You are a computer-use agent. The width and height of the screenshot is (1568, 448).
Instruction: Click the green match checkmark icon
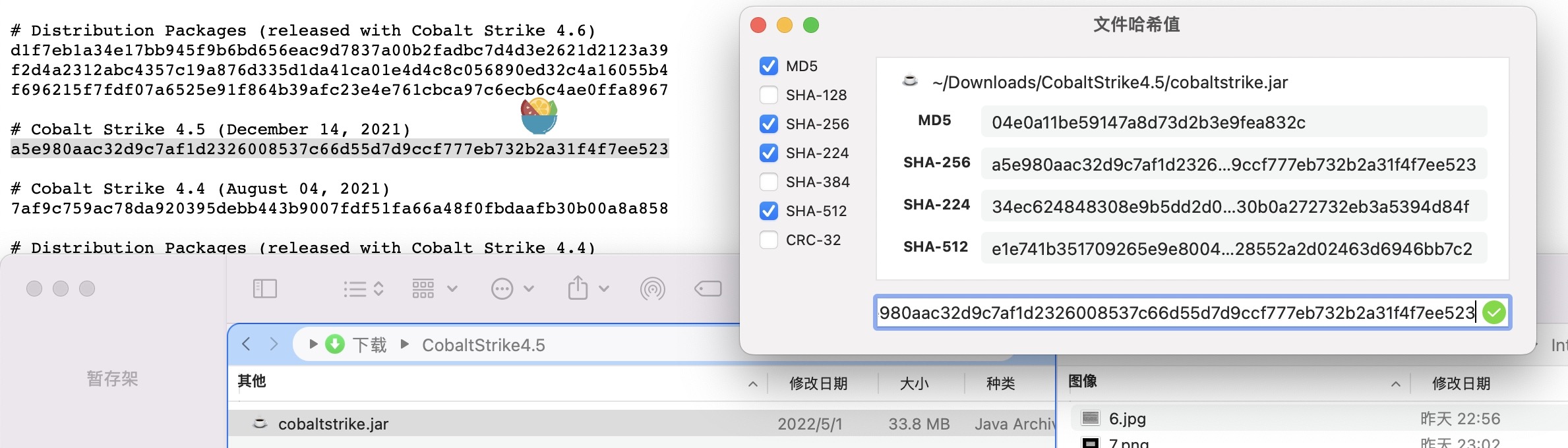(1493, 312)
